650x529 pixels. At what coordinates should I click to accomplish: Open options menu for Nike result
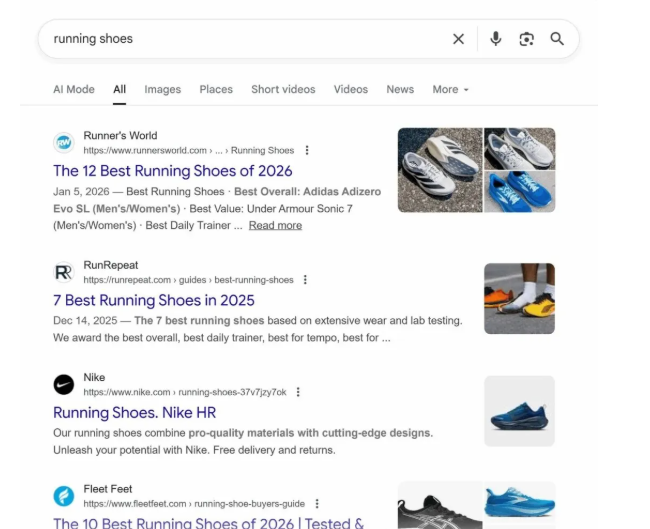click(298, 392)
